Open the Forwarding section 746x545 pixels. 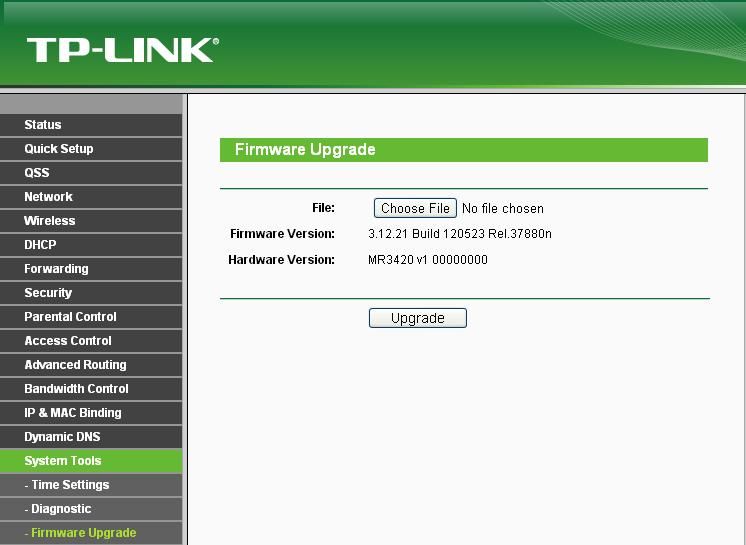click(x=56, y=269)
